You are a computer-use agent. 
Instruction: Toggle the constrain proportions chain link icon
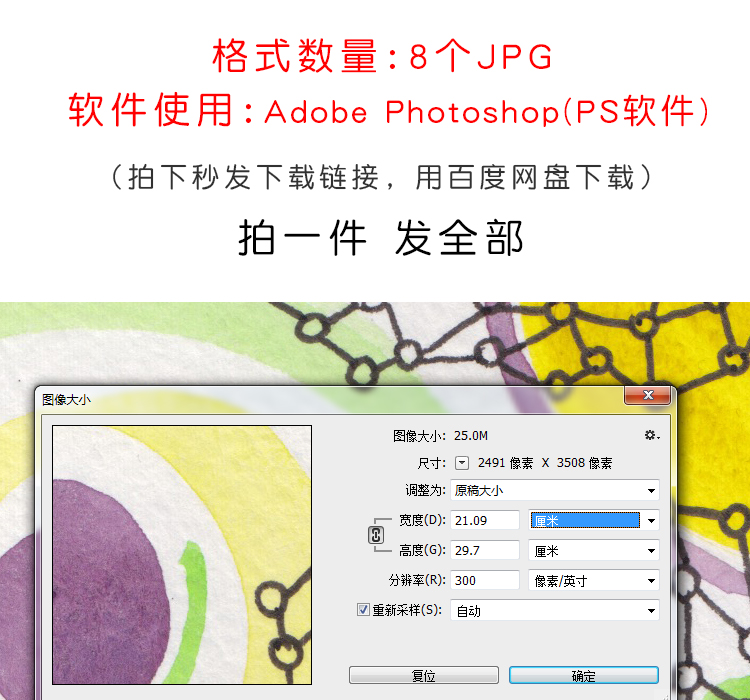pos(376,535)
